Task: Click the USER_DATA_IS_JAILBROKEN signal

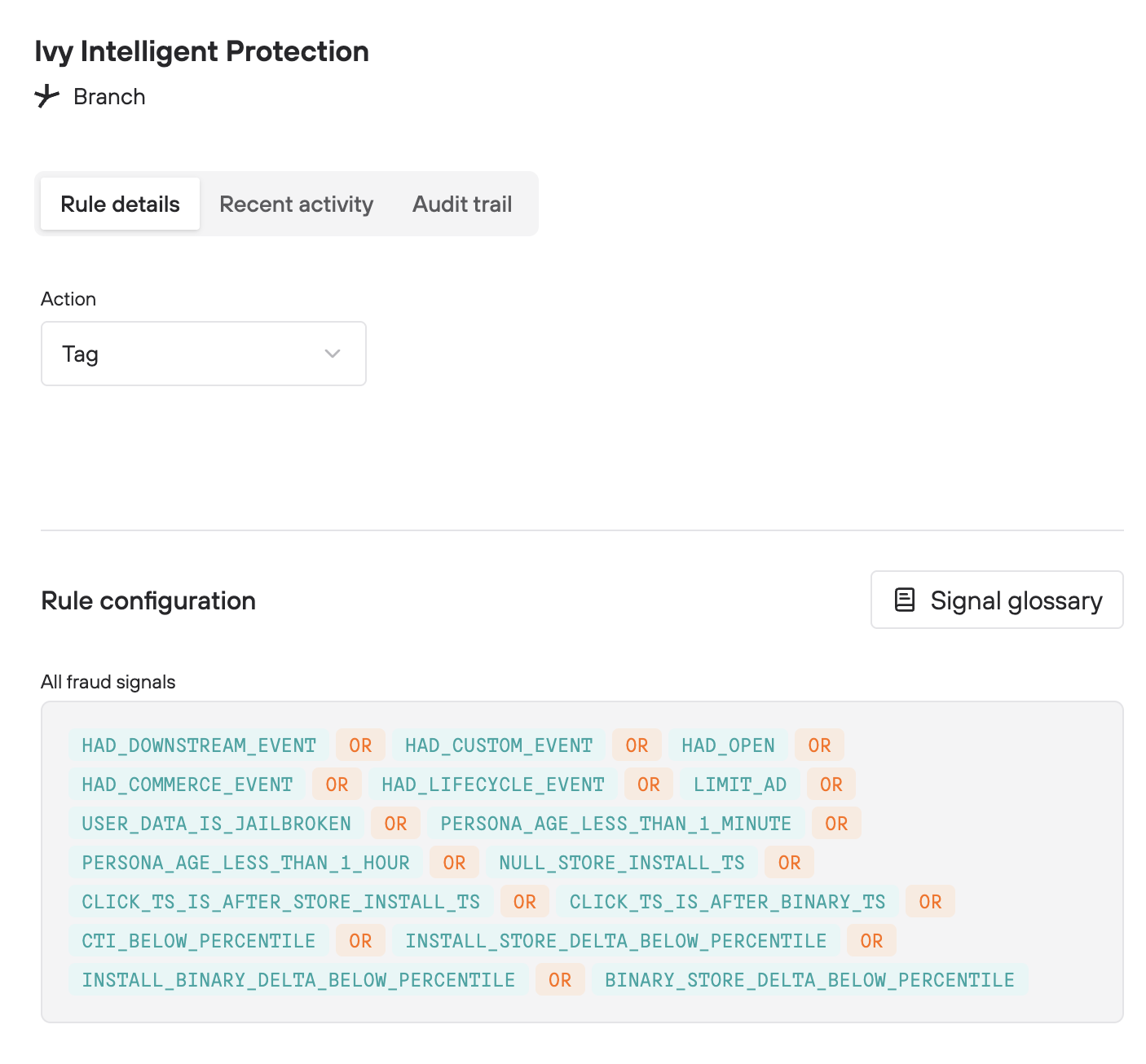Action: 217,824
